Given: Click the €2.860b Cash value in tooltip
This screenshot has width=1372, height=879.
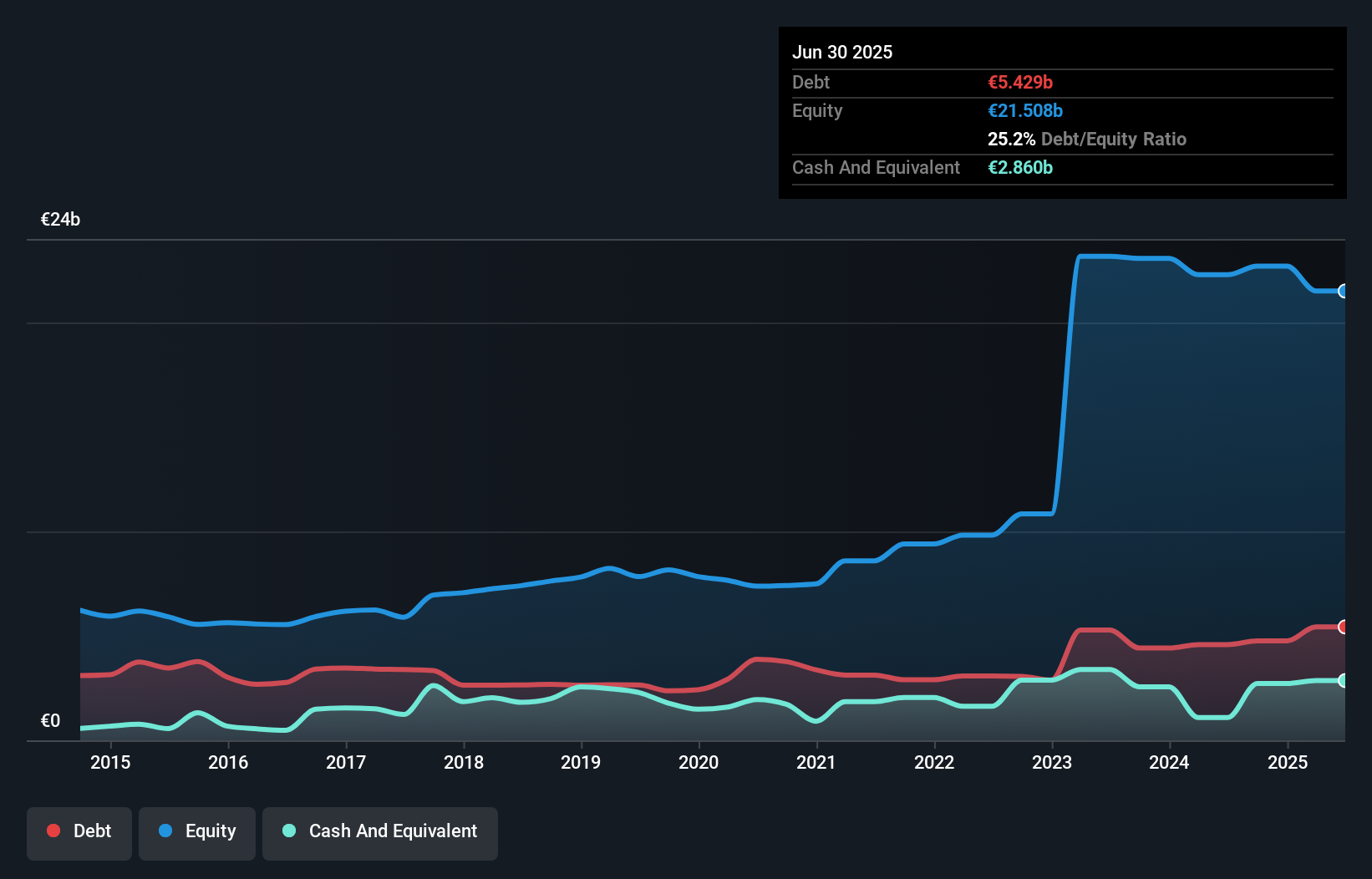Looking at the screenshot, I should point(1020,167).
